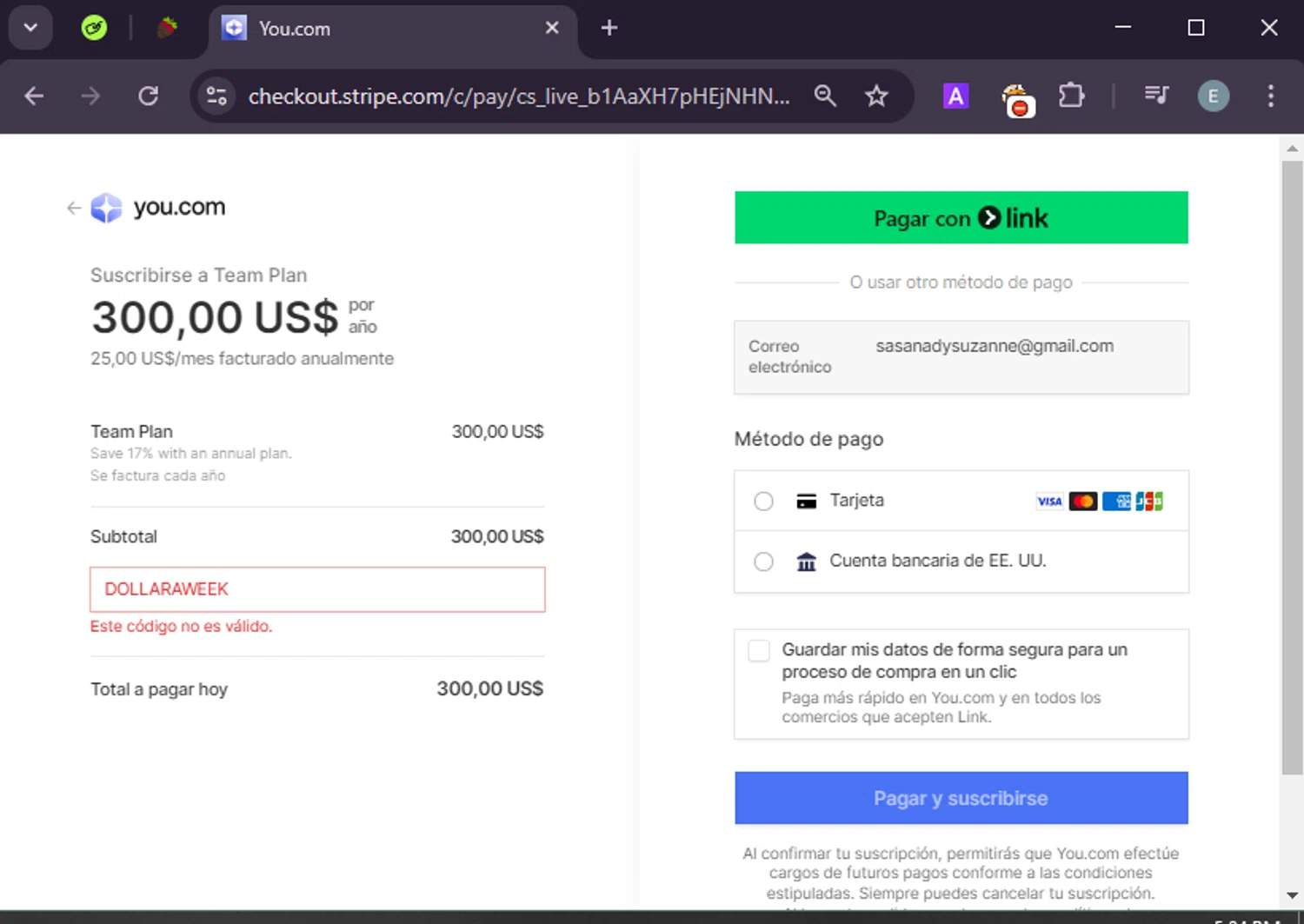Image resolution: width=1304 pixels, height=924 pixels.
Task: Reload the checkout page
Action: tap(149, 96)
